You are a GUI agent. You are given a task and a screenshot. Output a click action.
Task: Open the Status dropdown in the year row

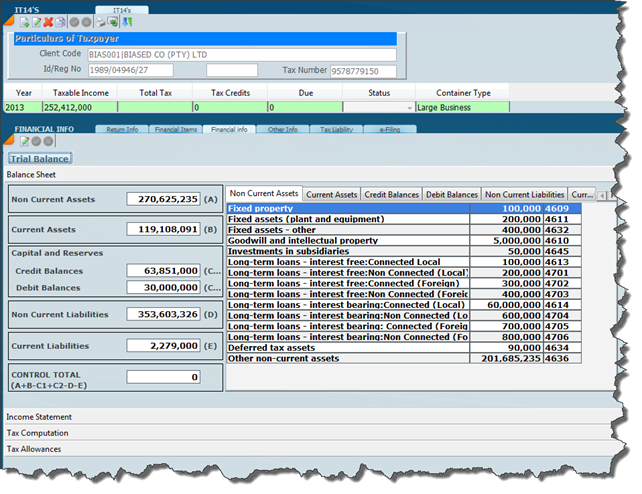pos(409,107)
